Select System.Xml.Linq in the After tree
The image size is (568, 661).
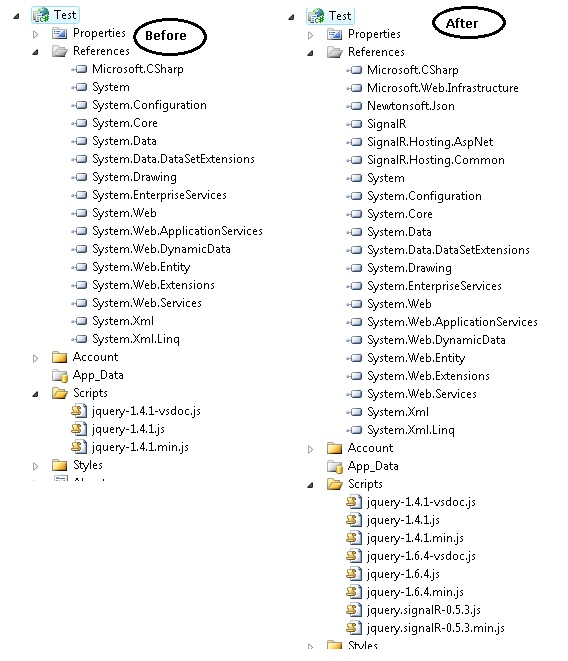point(411,430)
